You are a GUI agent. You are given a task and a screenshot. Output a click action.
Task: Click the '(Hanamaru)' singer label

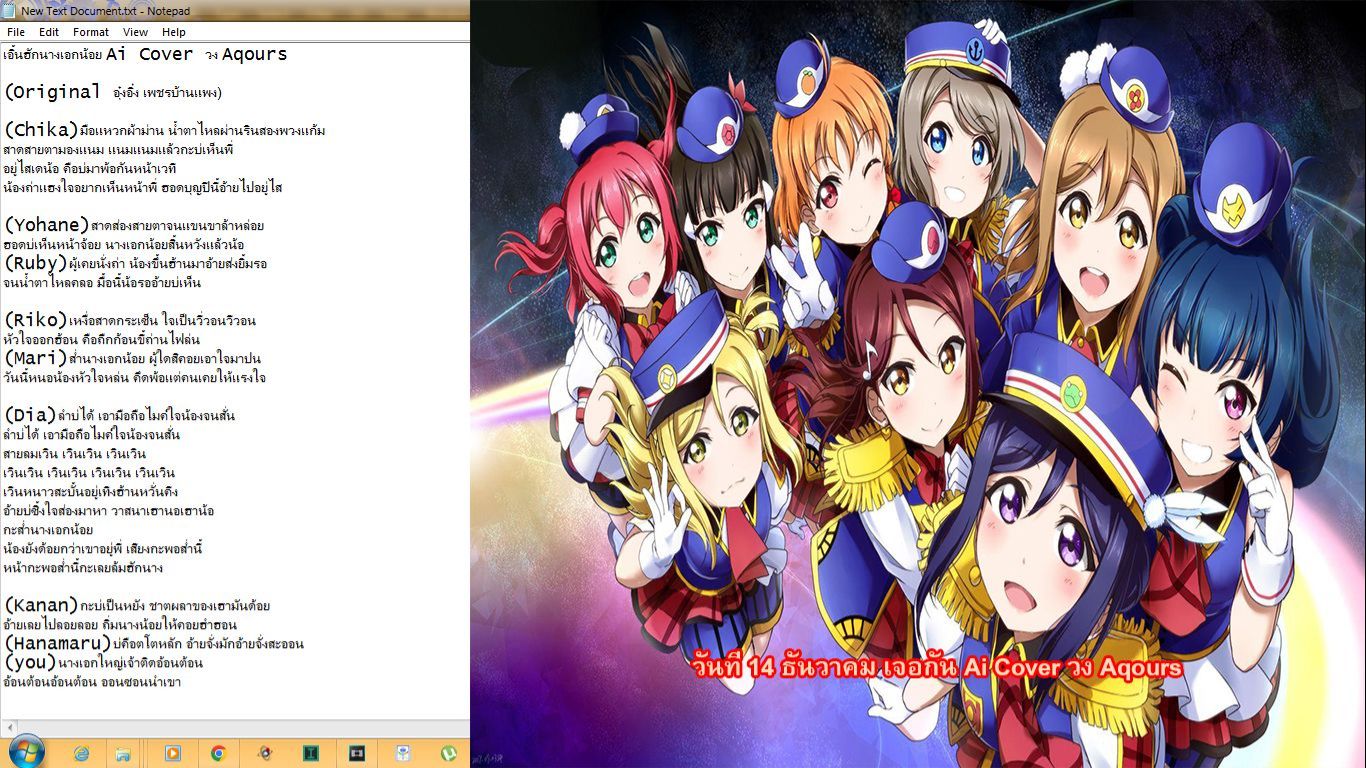click(x=57, y=643)
